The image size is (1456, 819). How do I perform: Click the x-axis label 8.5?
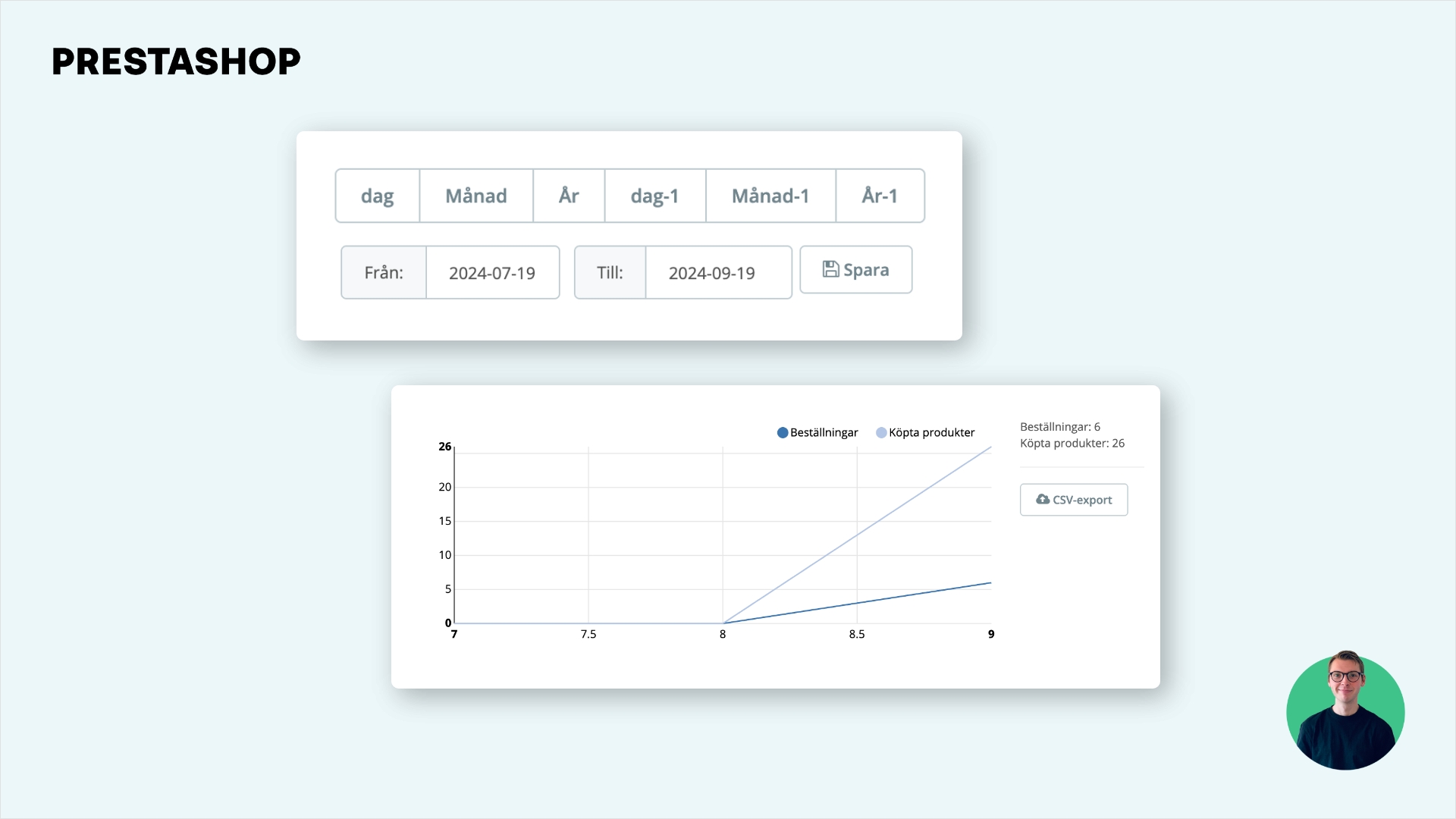[x=857, y=634]
